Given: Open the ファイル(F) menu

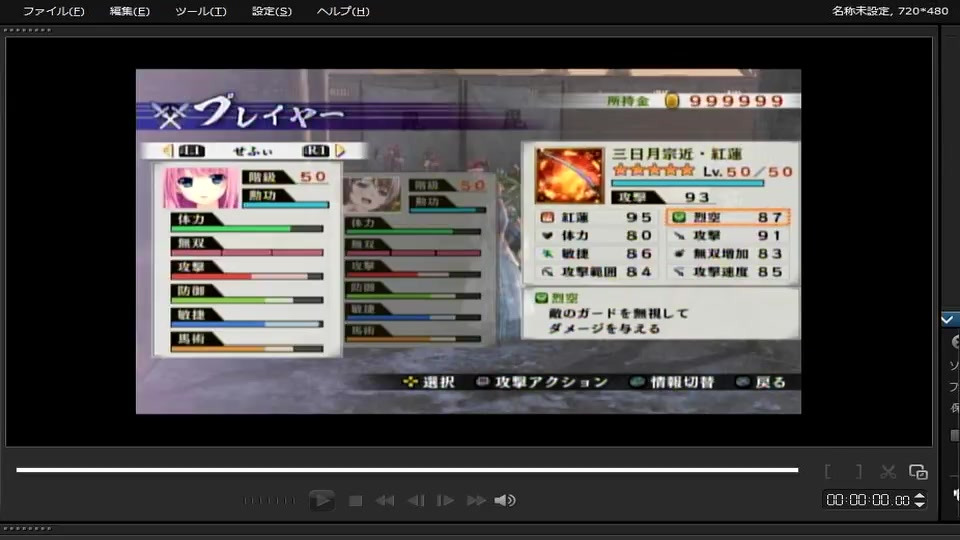Looking at the screenshot, I should pyautogui.click(x=53, y=11).
